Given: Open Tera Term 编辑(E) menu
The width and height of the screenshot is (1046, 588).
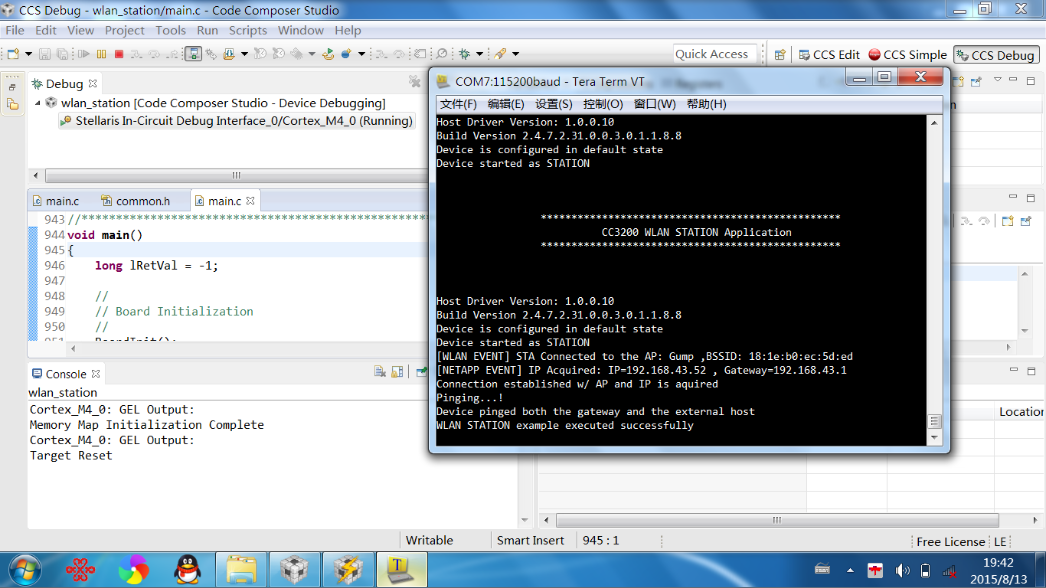Looking at the screenshot, I should click(x=506, y=104).
